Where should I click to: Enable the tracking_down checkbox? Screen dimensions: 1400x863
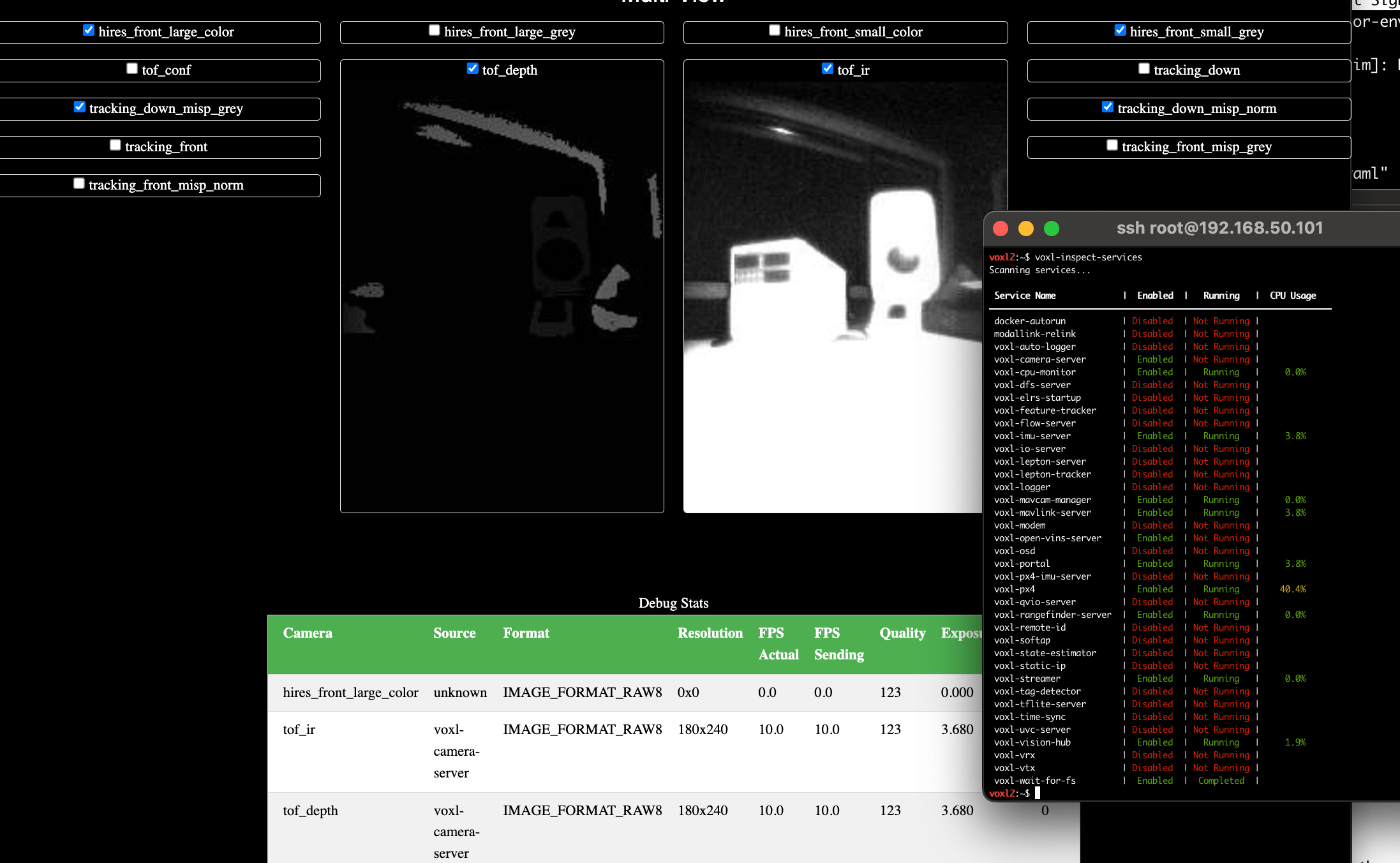pyautogui.click(x=1144, y=68)
